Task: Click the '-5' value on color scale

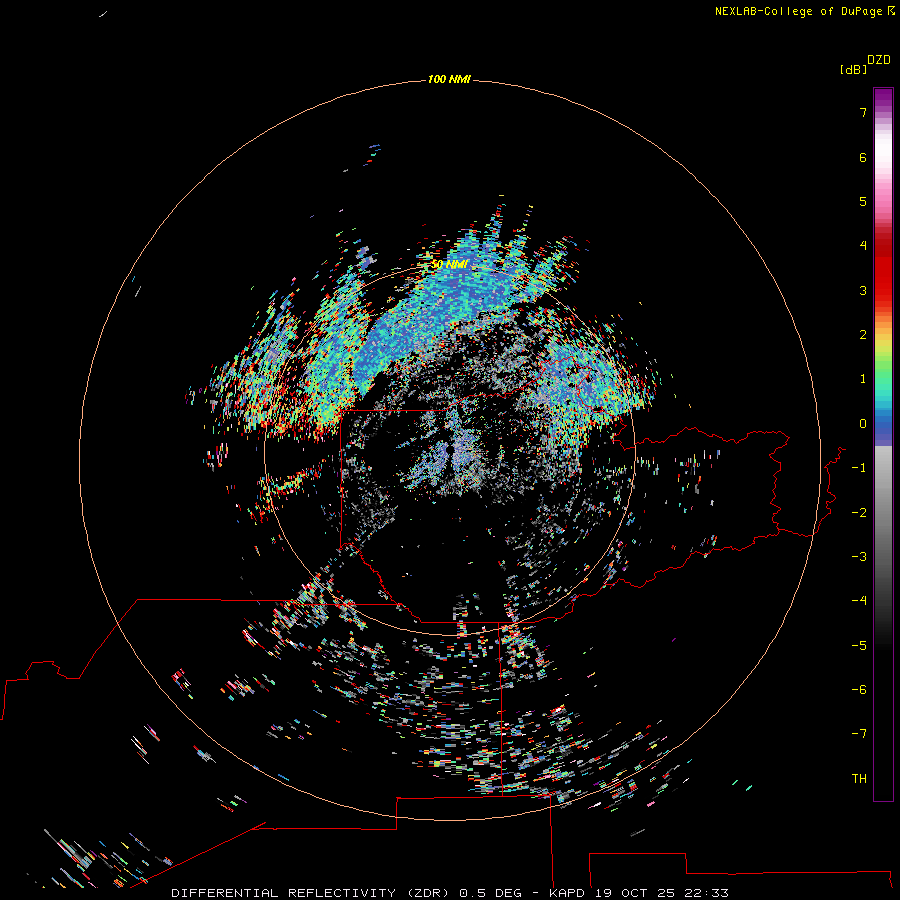Action: click(859, 646)
